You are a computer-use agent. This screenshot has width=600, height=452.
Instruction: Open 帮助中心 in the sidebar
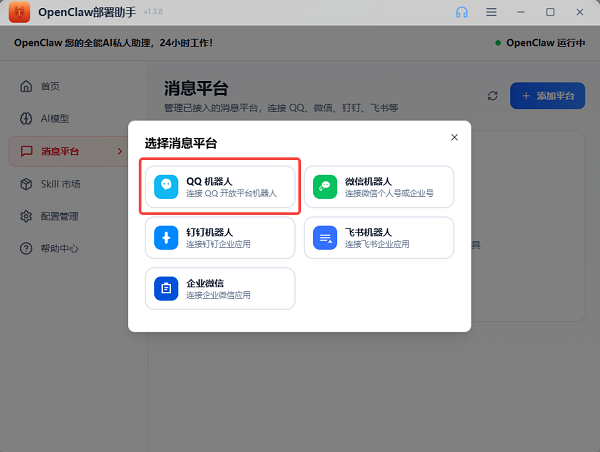pyautogui.click(x=75, y=249)
